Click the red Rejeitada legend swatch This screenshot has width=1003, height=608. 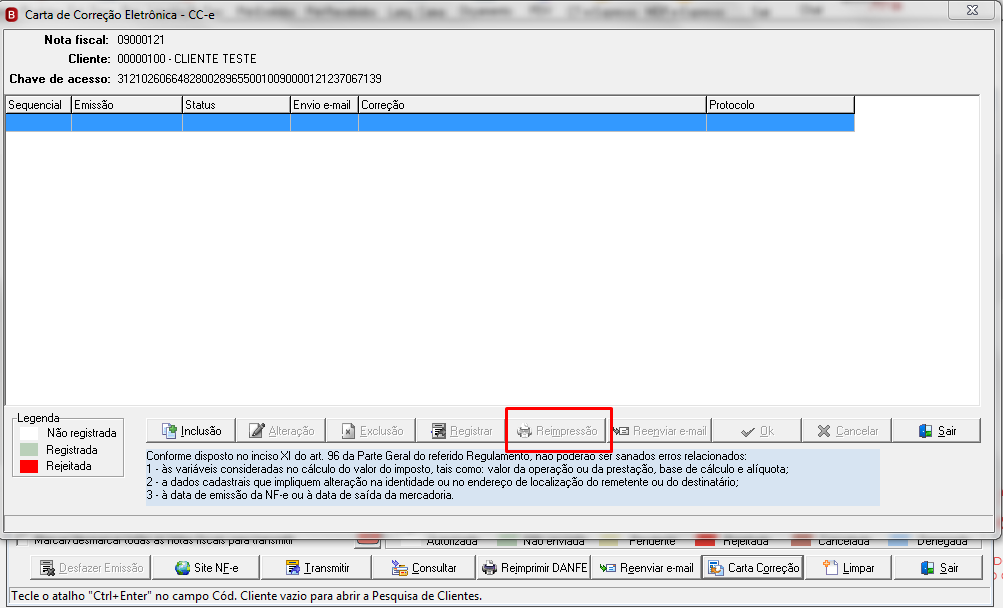click(29, 467)
